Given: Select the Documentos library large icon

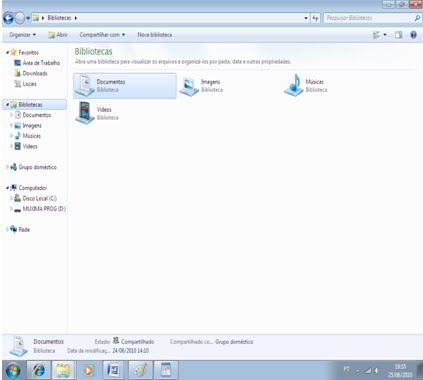Looking at the screenshot, I should pyautogui.click(x=85, y=86).
